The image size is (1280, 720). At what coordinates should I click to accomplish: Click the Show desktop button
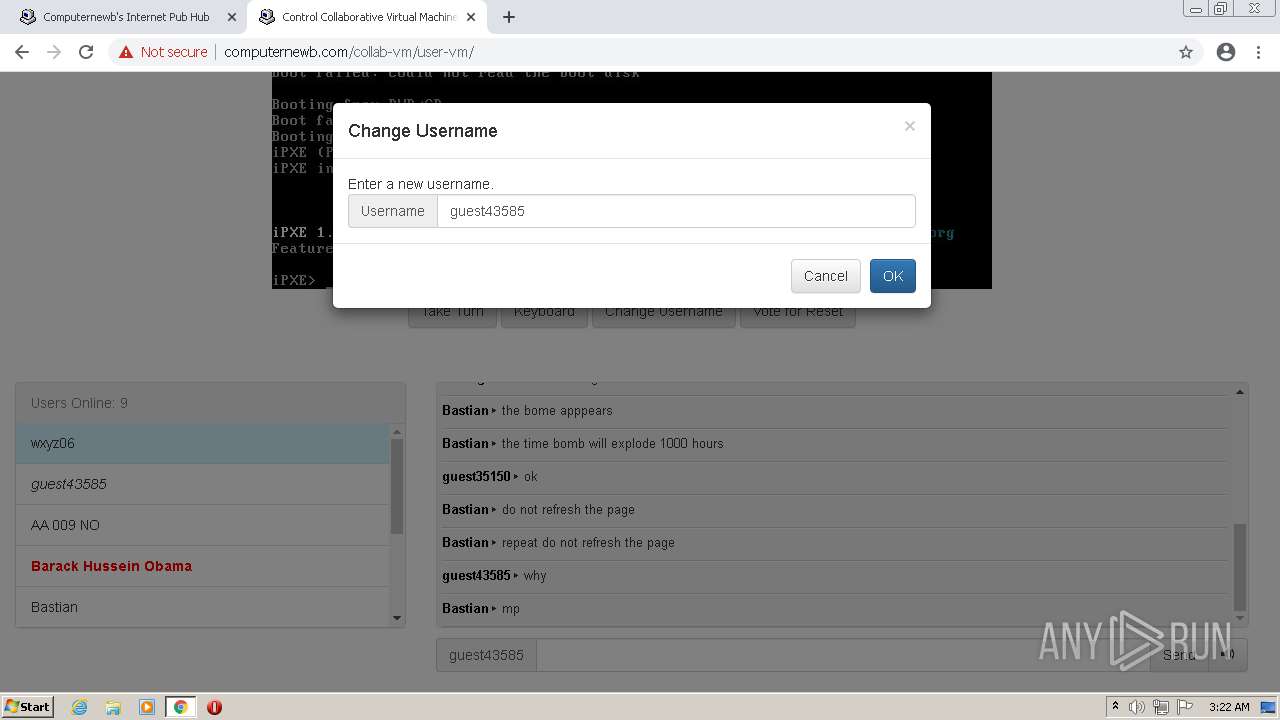pyautogui.click(x=1269, y=707)
